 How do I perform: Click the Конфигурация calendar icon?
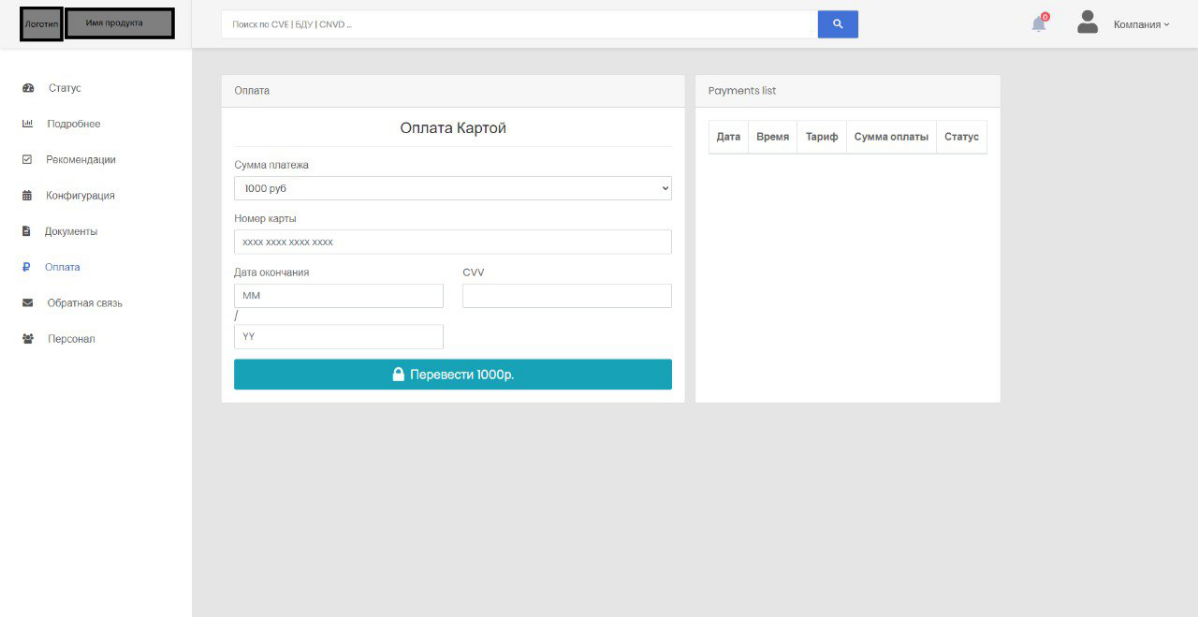[x=28, y=195]
